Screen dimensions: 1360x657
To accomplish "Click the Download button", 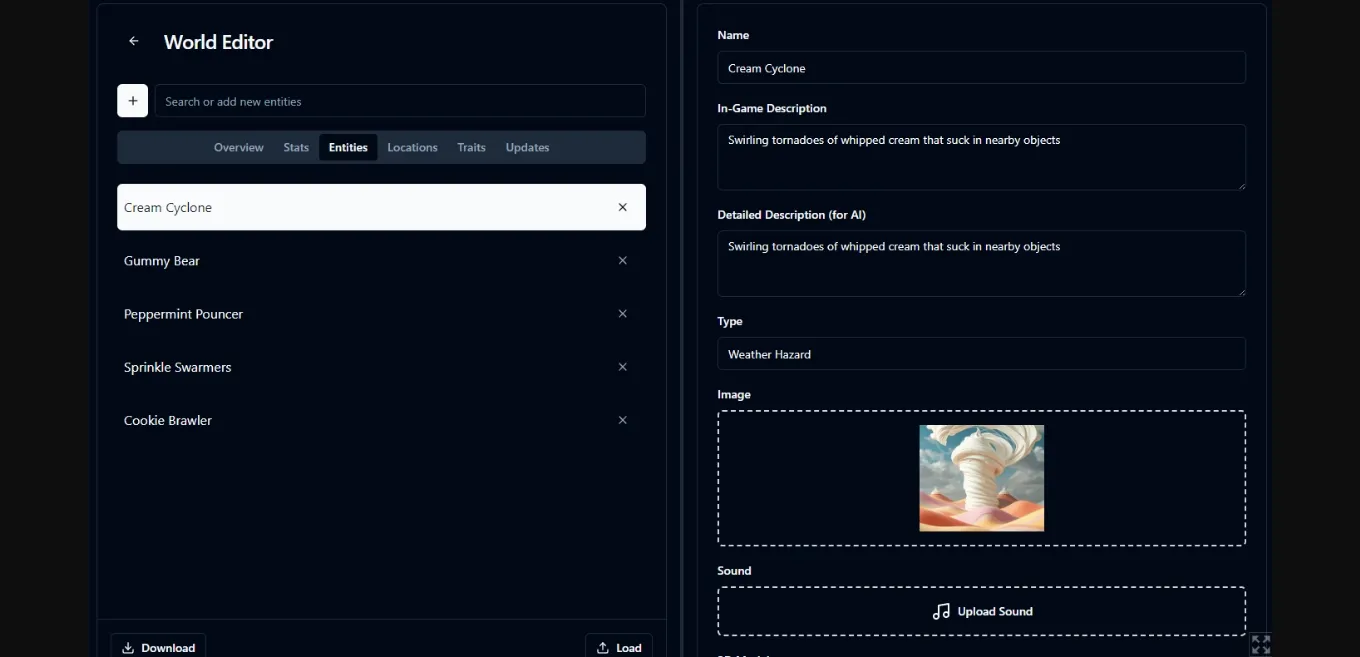I will [158, 647].
